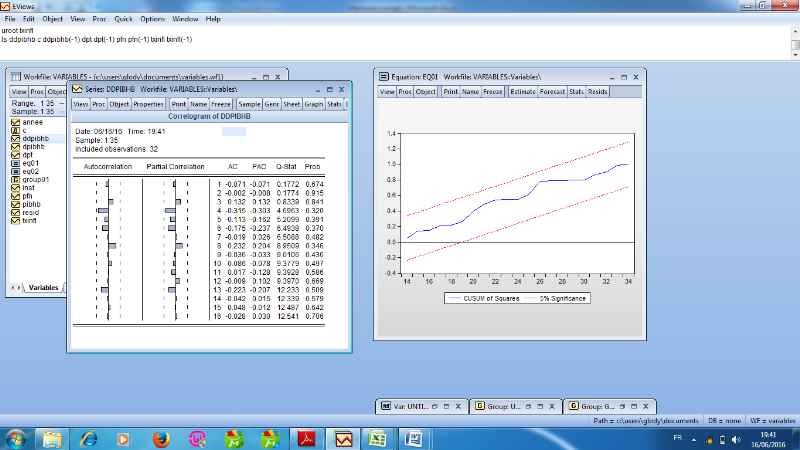The image size is (800, 450).
Task: Select the group01 object icon in workfile
Action: [x=15, y=180]
